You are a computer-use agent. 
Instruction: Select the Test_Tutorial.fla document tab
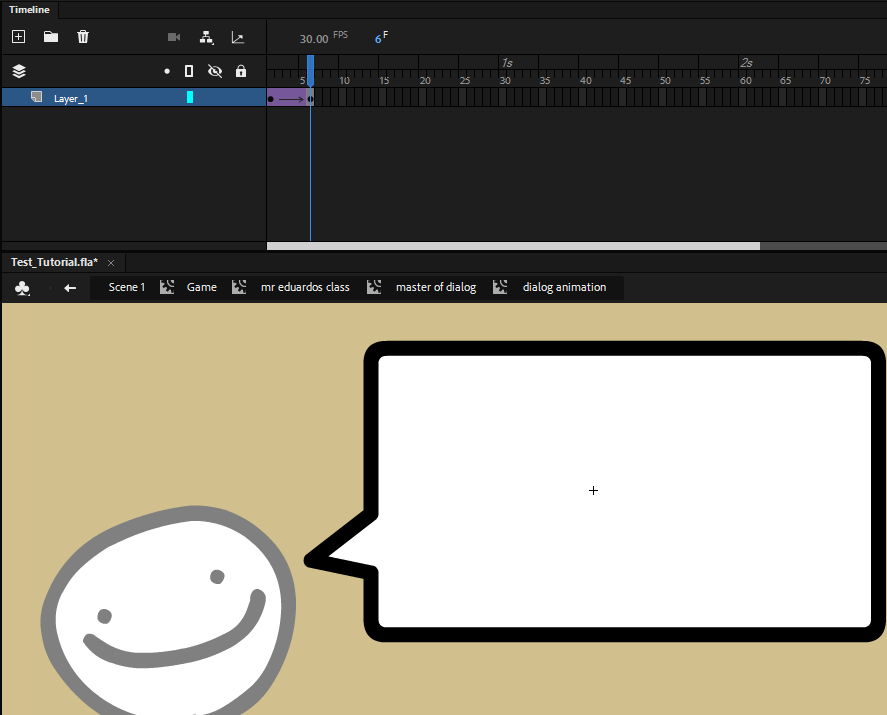click(x=54, y=262)
